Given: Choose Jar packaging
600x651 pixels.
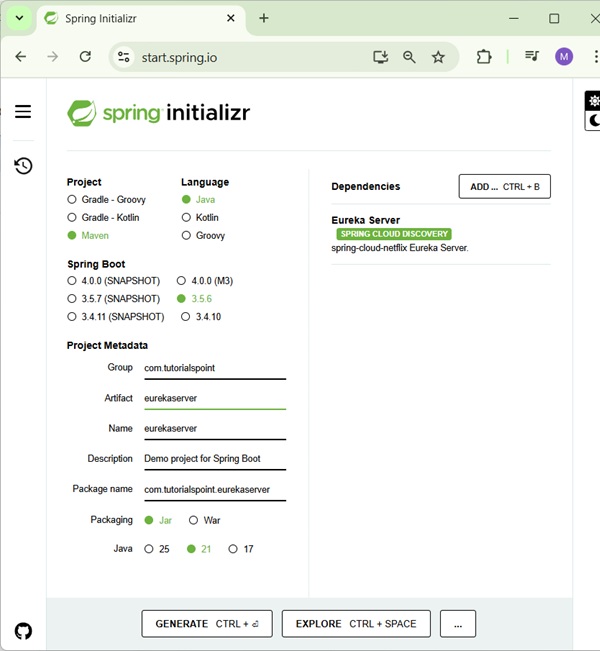Looking at the screenshot, I should [158, 520].
